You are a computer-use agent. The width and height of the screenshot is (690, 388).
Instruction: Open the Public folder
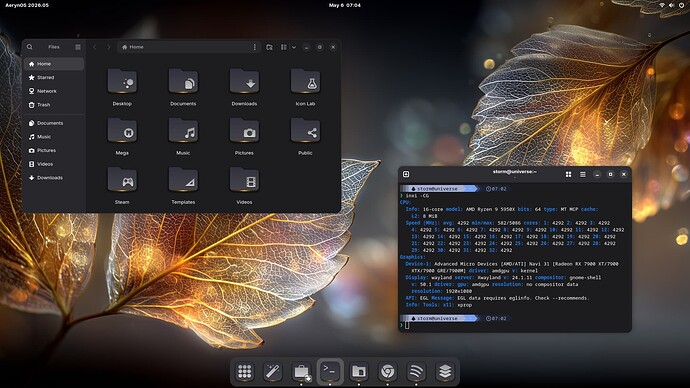coord(305,131)
